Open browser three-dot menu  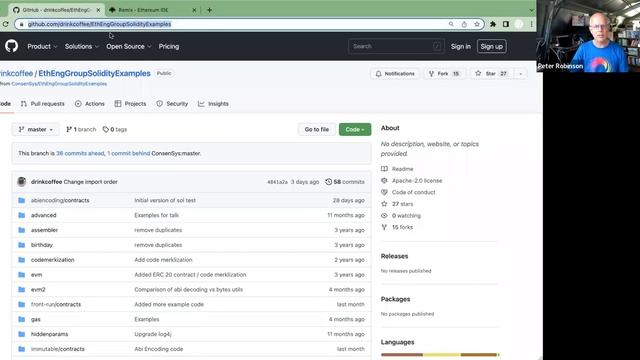[531, 24]
